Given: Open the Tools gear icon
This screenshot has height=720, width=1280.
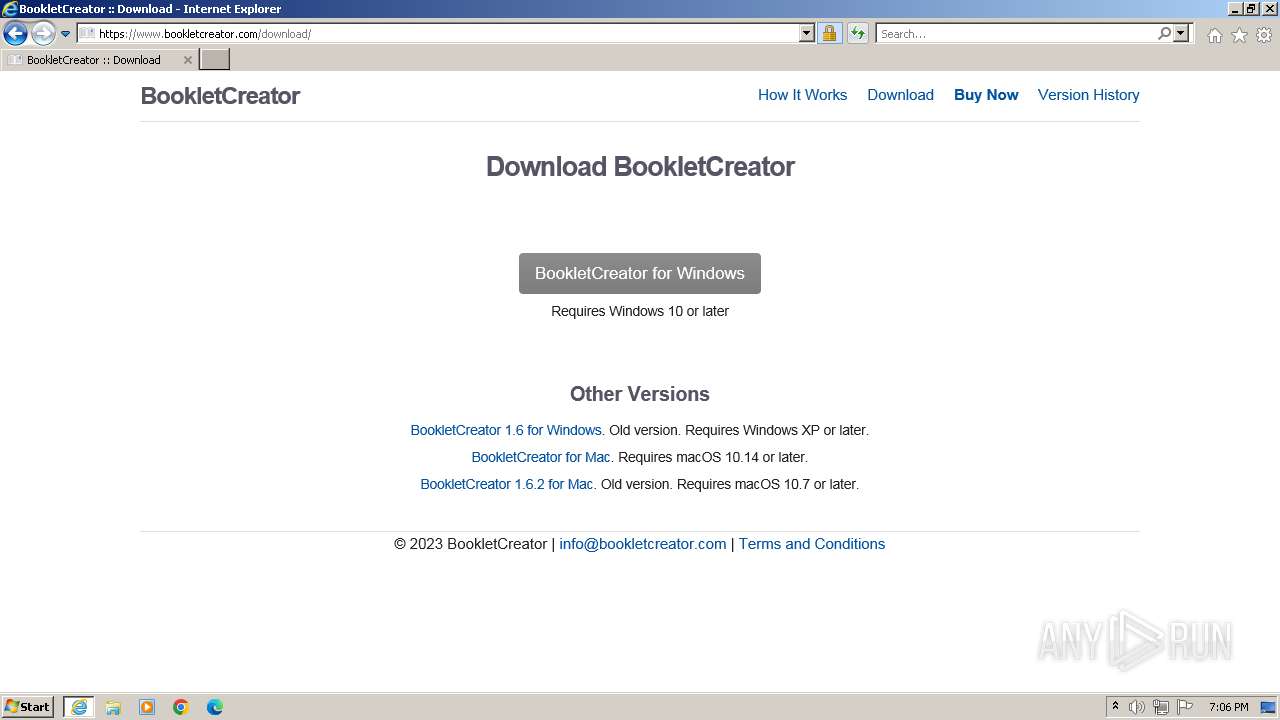Looking at the screenshot, I should click(1264, 35).
